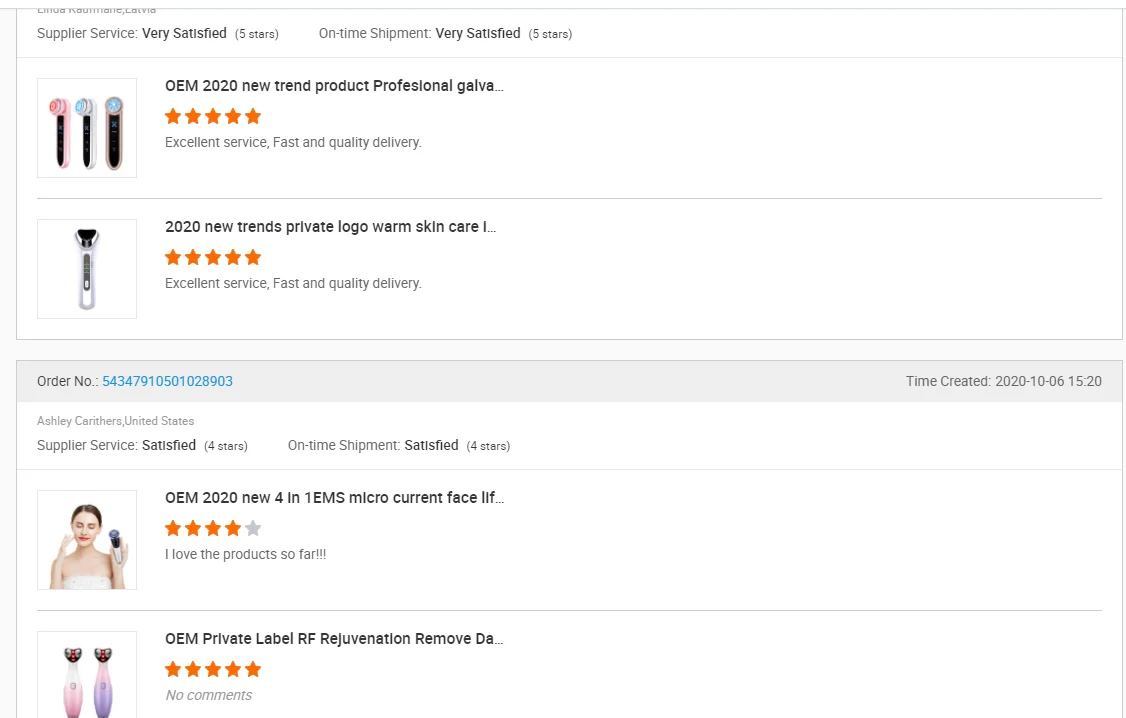Open 'OEM 2020 new 4 in 1EMS micro current' title
This screenshot has height=718, width=1126.
334,498
